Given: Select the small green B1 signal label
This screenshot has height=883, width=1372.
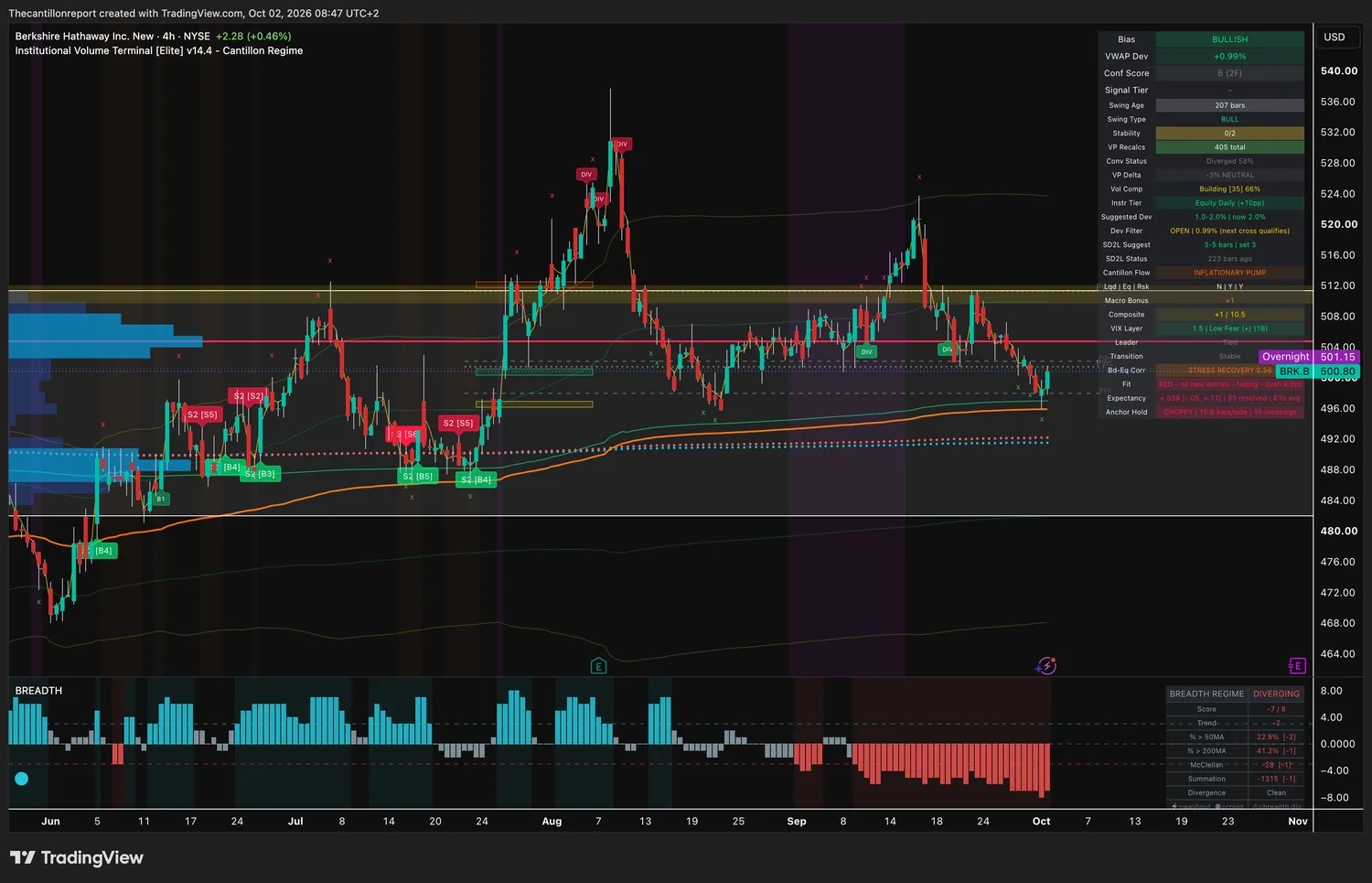Looking at the screenshot, I should coord(161,499).
